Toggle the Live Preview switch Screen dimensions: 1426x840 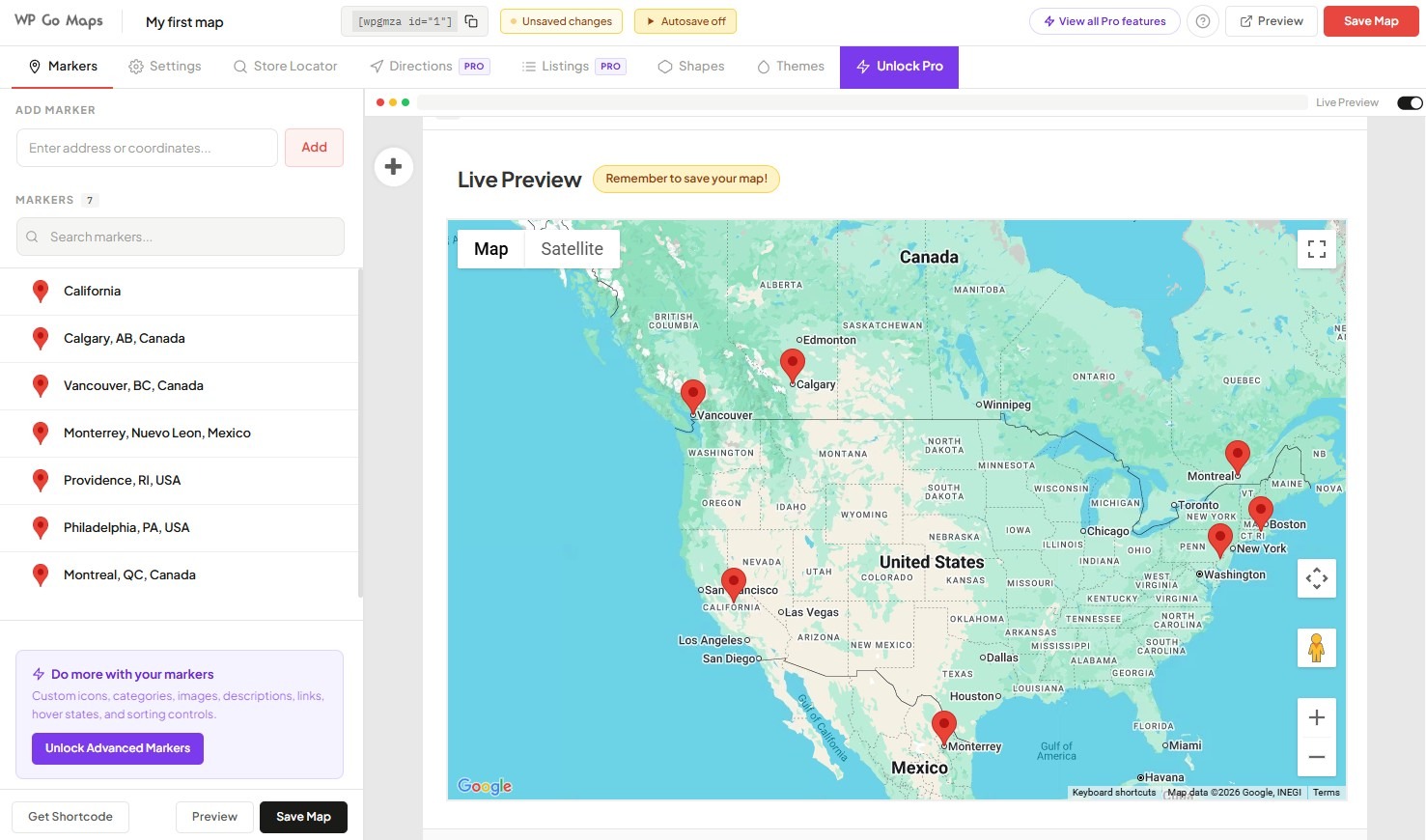(x=1410, y=102)
